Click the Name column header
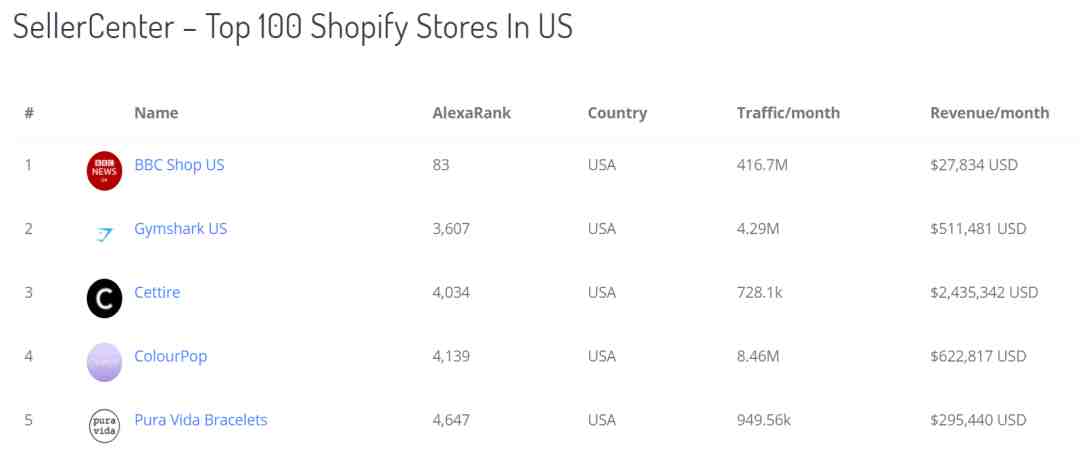The image size is (1080, 453). pos(156,113)
